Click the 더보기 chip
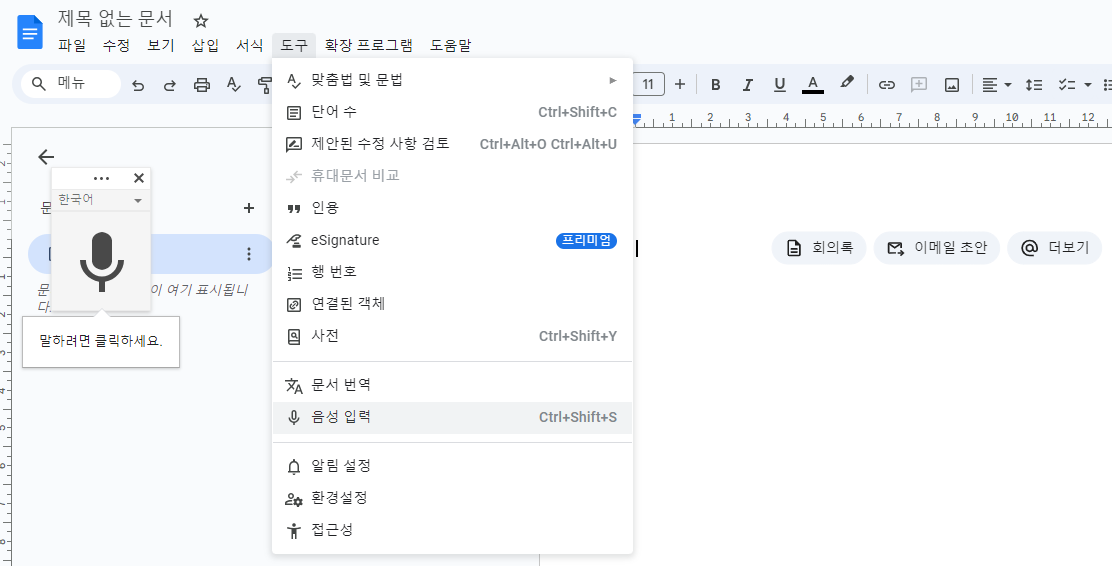 (1055, 248)
